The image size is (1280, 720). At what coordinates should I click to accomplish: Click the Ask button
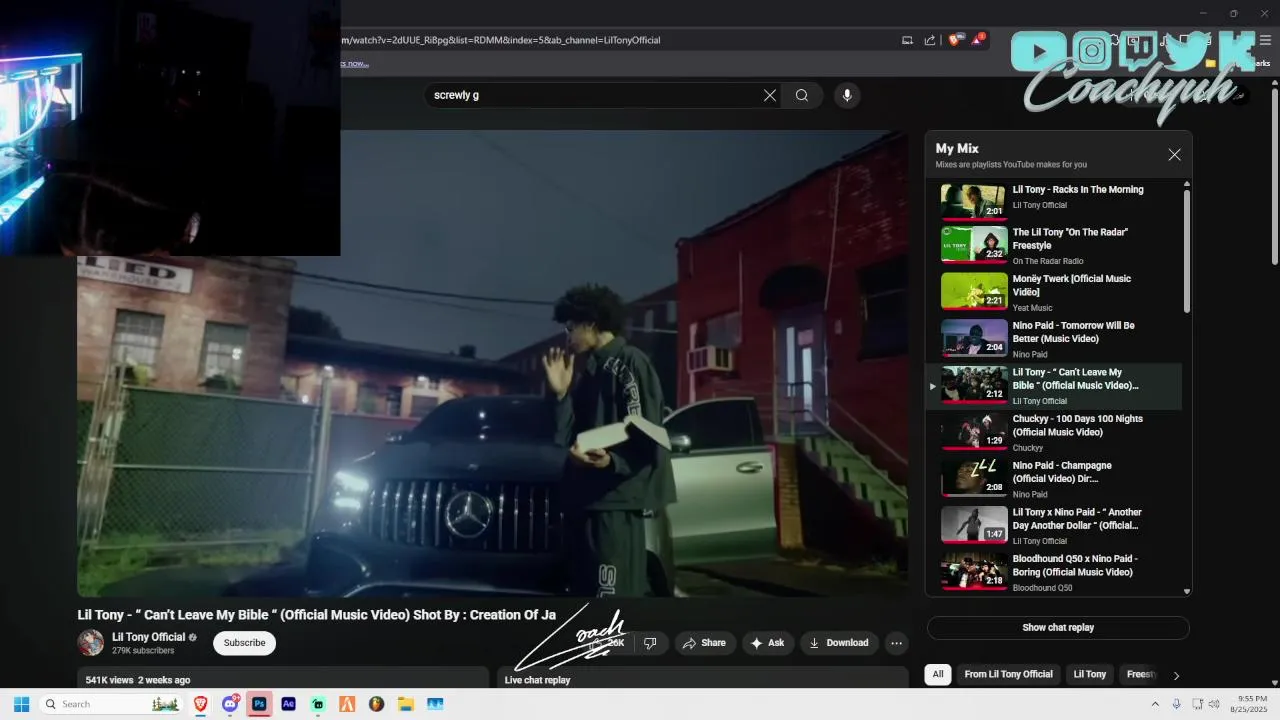point(768,643)
